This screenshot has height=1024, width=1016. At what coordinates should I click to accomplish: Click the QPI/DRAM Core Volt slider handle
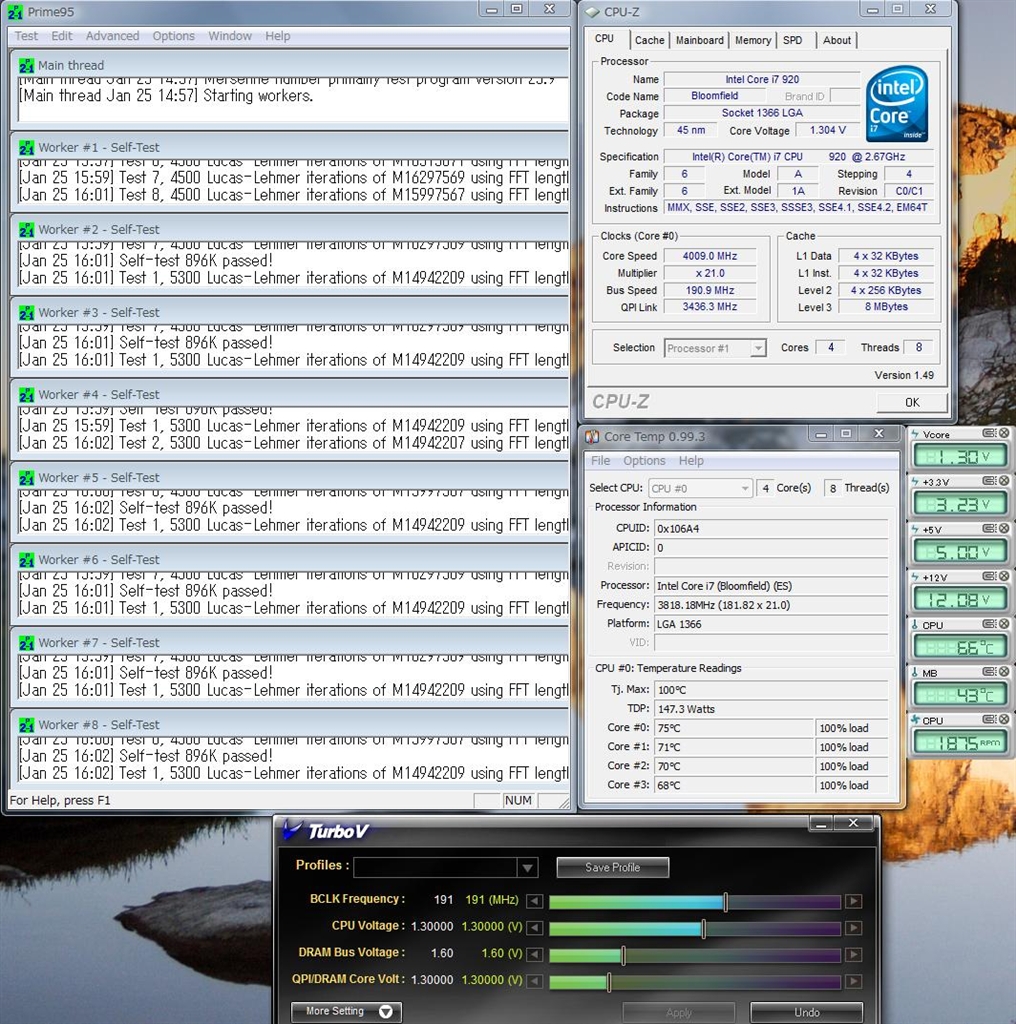click(x=609, y=982)
